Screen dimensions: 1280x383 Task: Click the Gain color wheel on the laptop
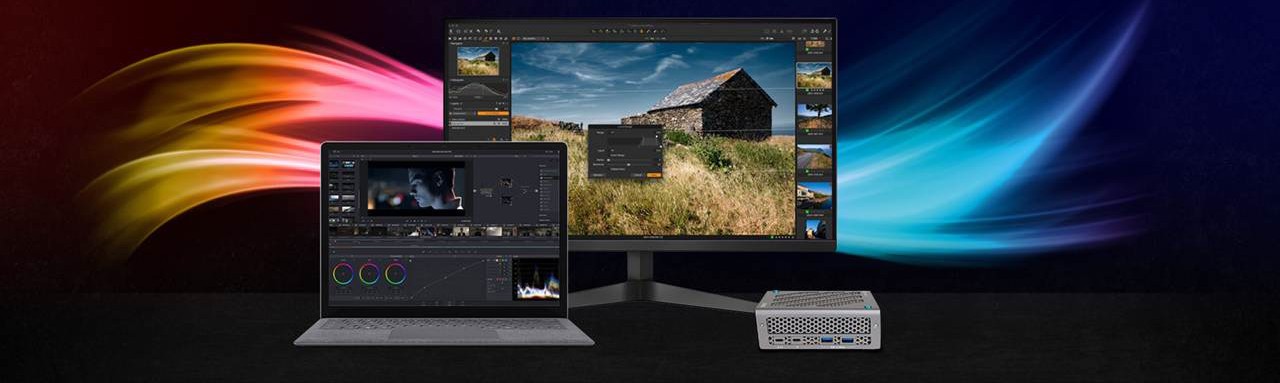[395, 273]
